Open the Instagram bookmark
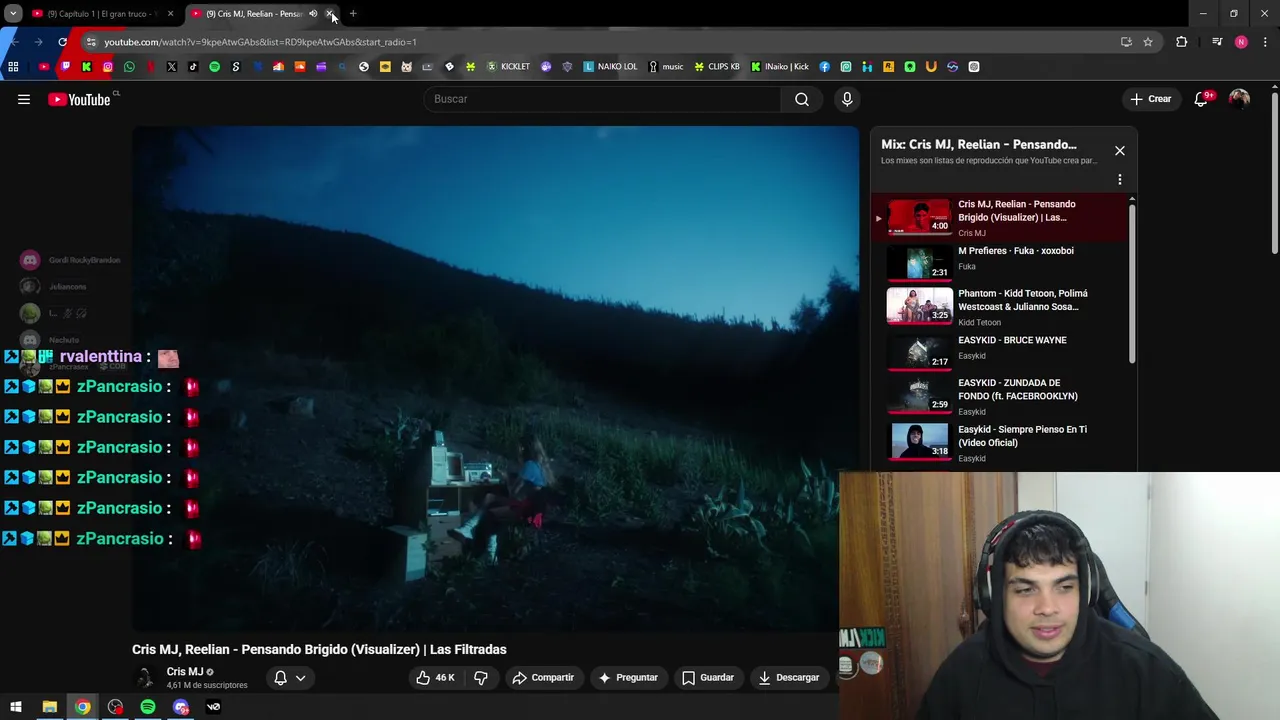This screenshot has height=720, width=1280. click(x=108, y=67)
